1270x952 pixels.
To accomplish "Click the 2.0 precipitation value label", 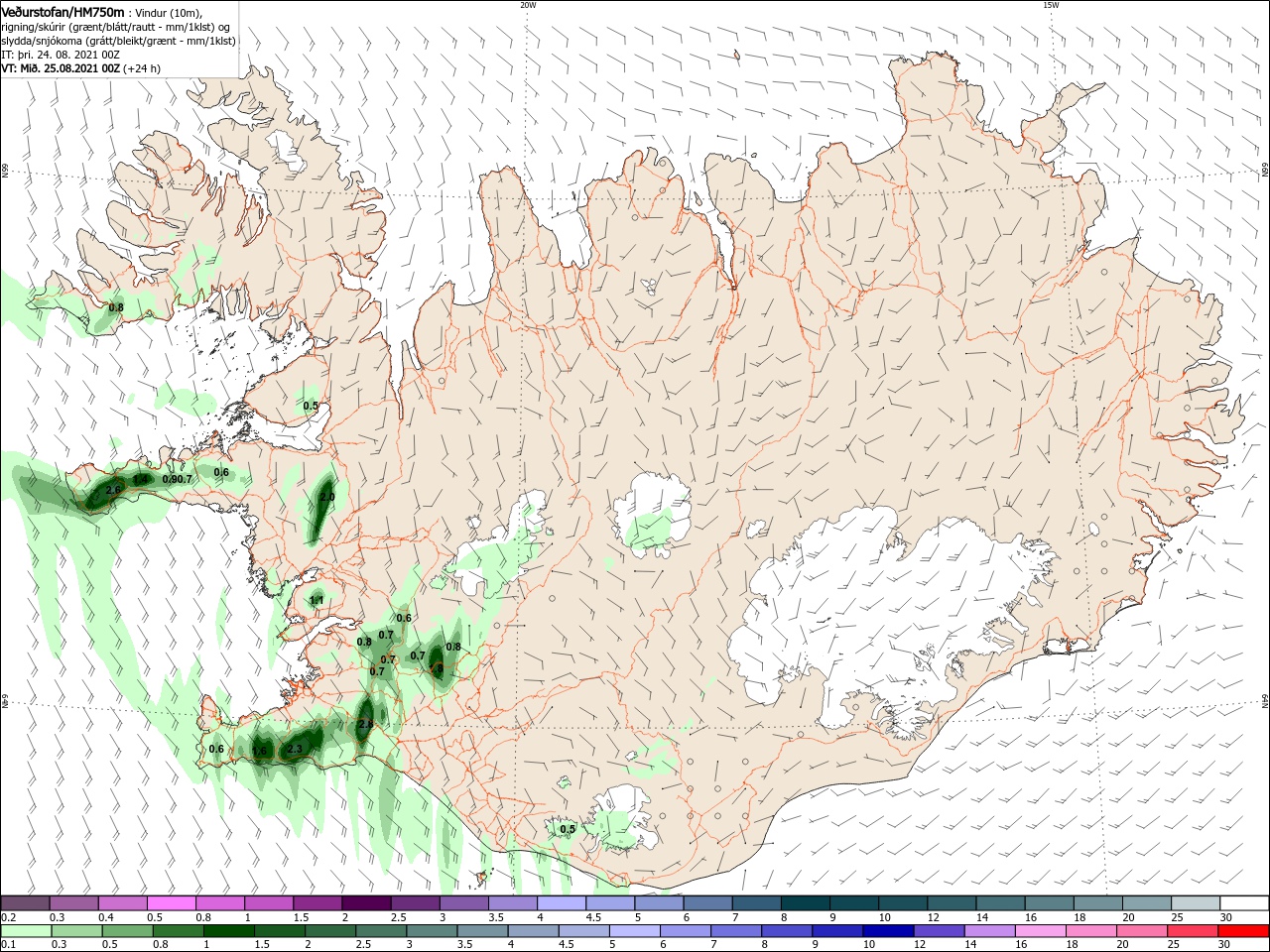I will pos(326,497).
